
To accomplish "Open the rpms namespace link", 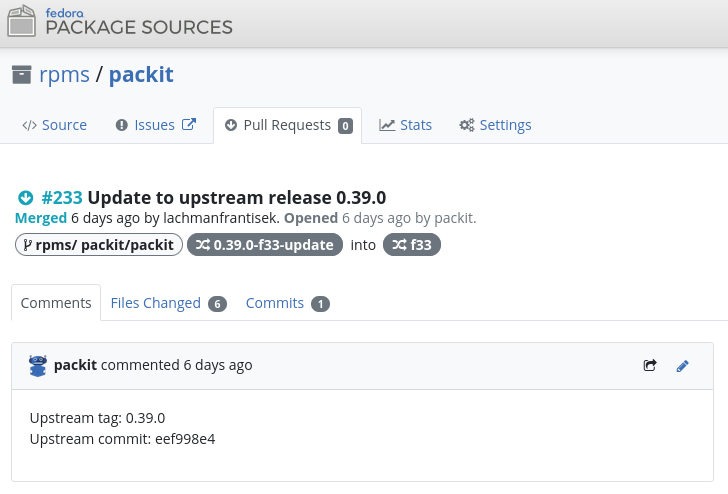I will [64, 74].
